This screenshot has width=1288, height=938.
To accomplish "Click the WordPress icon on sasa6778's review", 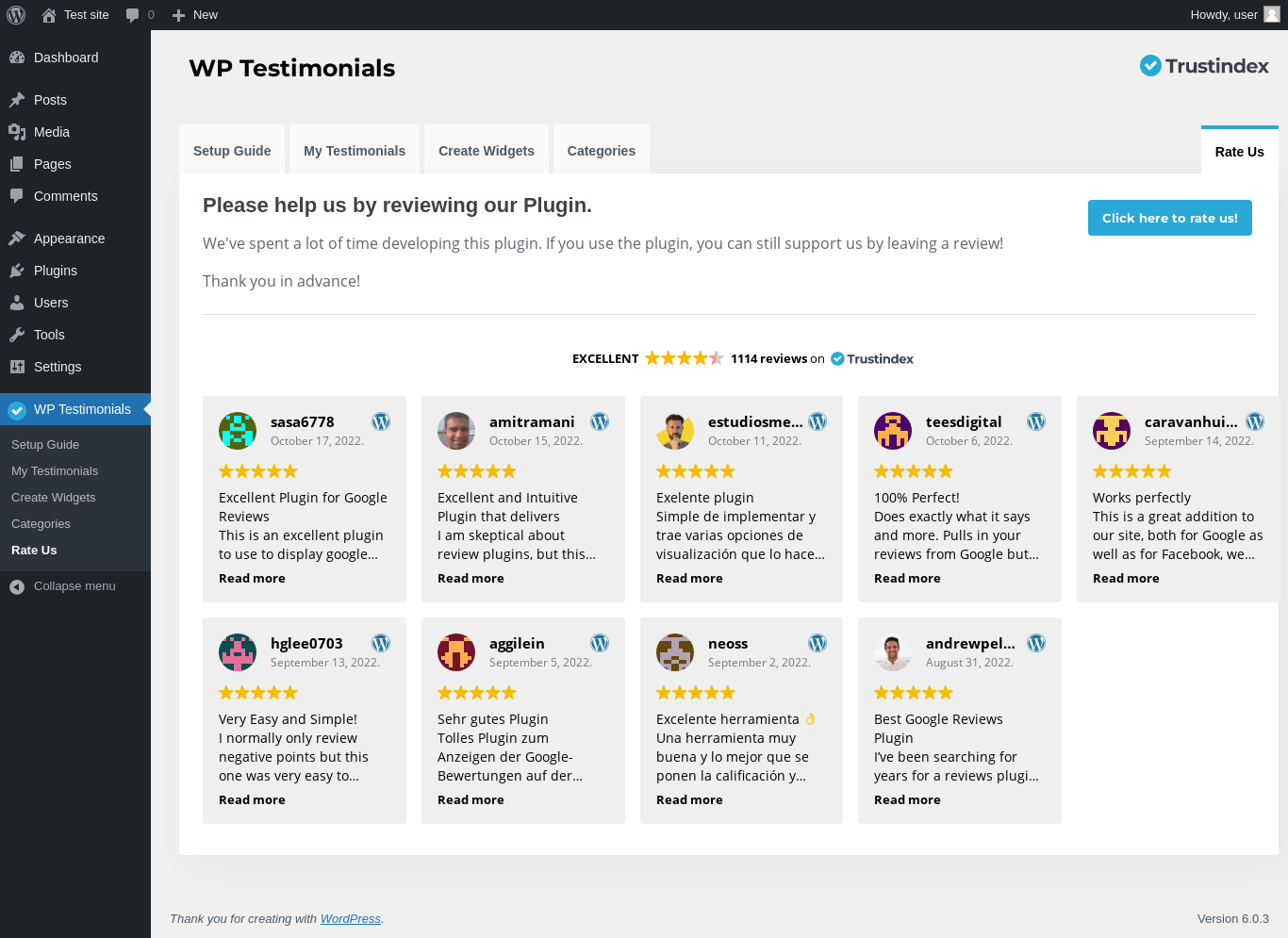I will pyautogui.click(x=381, y=421).
